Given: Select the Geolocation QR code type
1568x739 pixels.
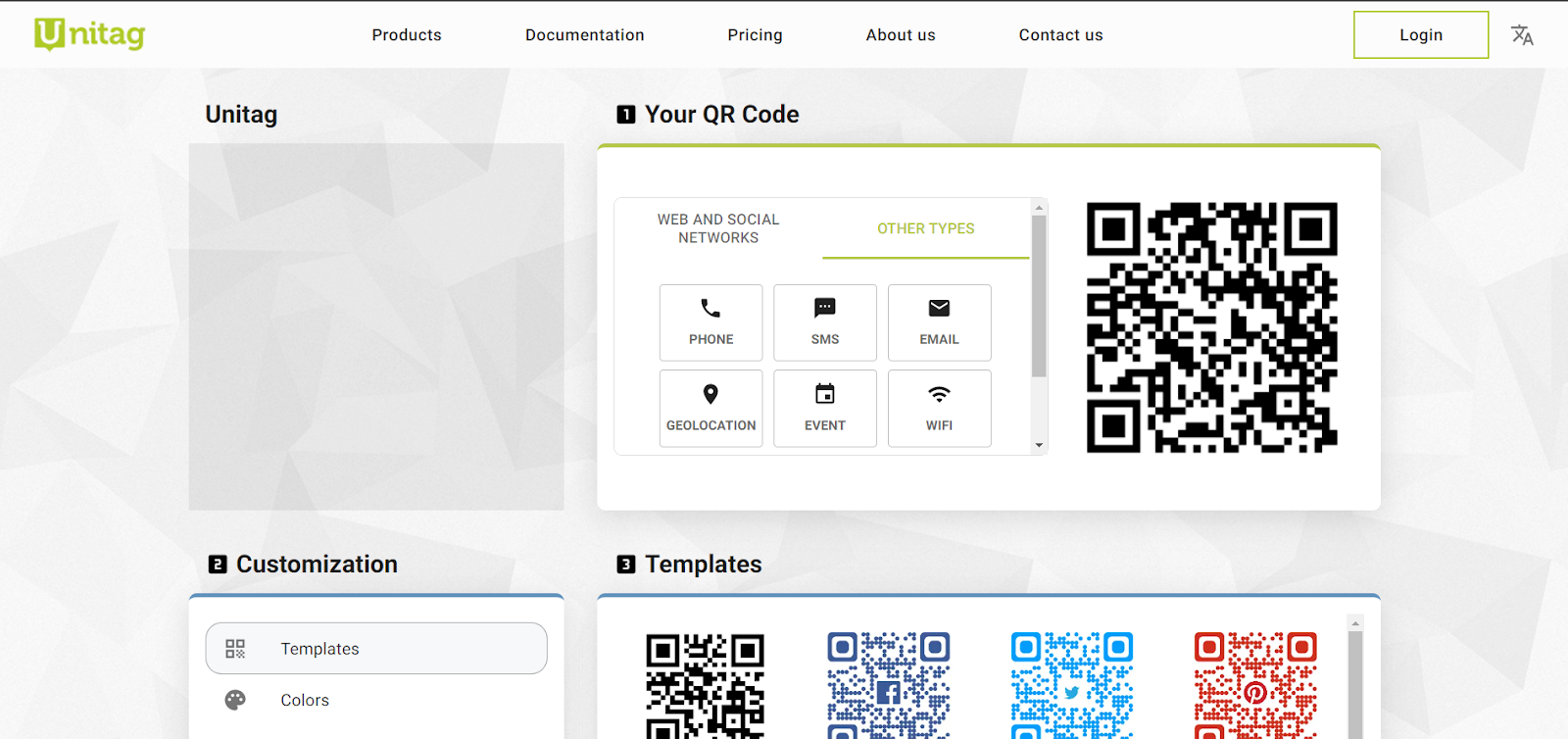Looking at the screenshot, I should (x=710, y=409).
